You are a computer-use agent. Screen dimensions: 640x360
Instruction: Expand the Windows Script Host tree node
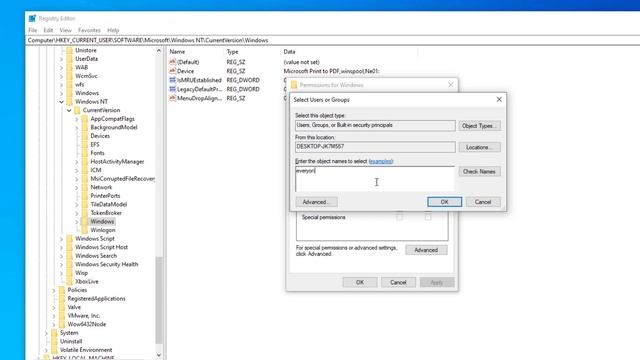tap(61, 247)
